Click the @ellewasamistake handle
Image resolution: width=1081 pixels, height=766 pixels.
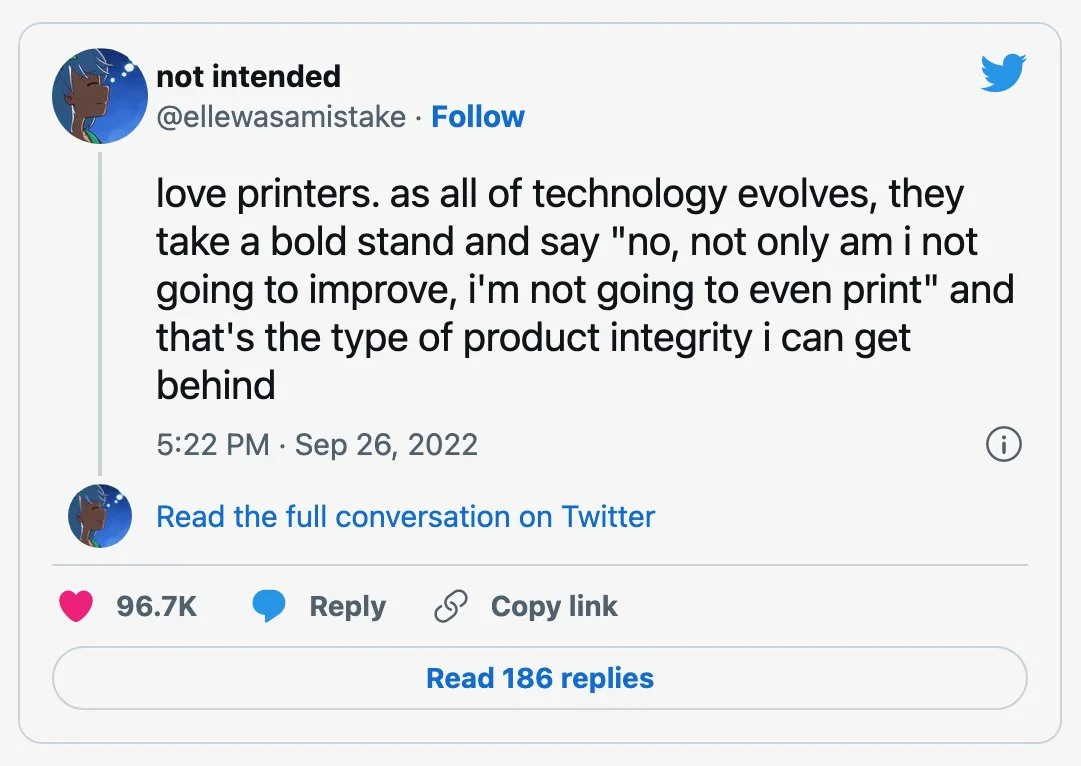[x=281, y=117]
